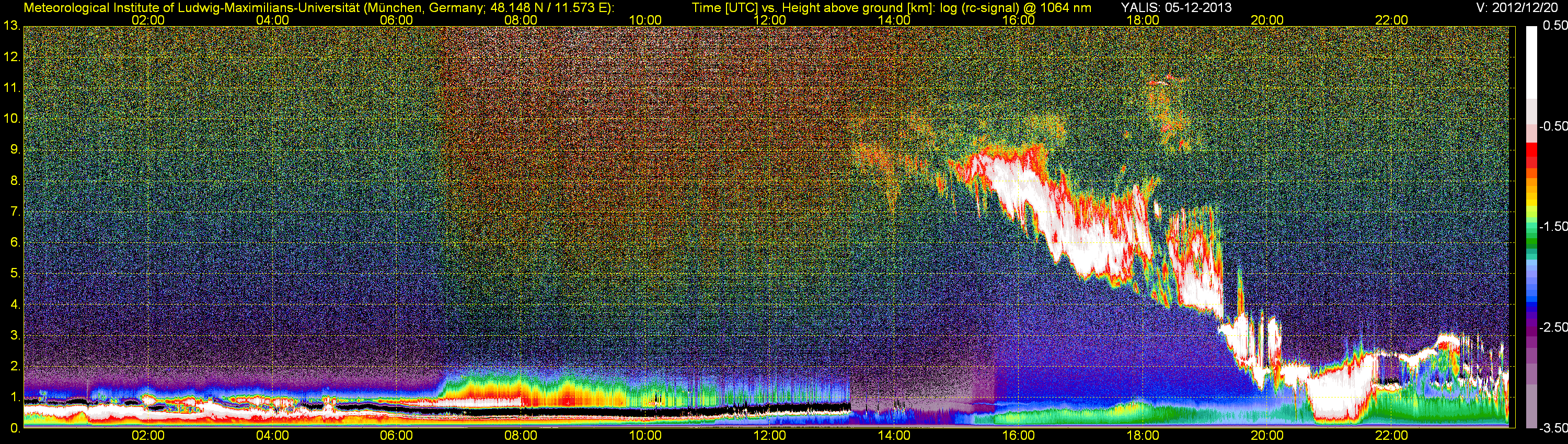The width and height of the screenshot is (1568, 444).
Task: Click the white segment atop the colorbar
Action: click(1531, 62)
